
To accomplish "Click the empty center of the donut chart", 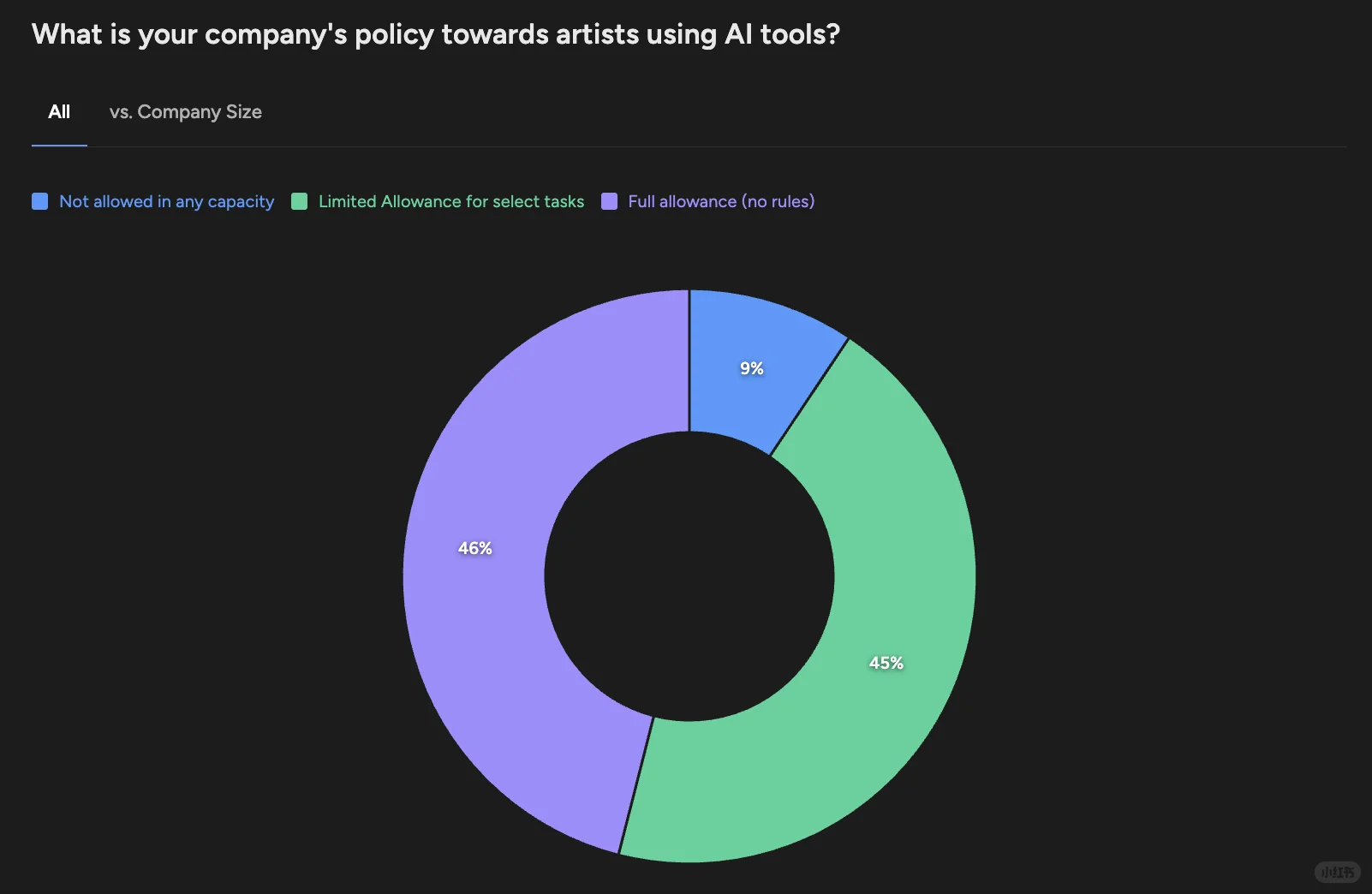I will pos(689,576).
